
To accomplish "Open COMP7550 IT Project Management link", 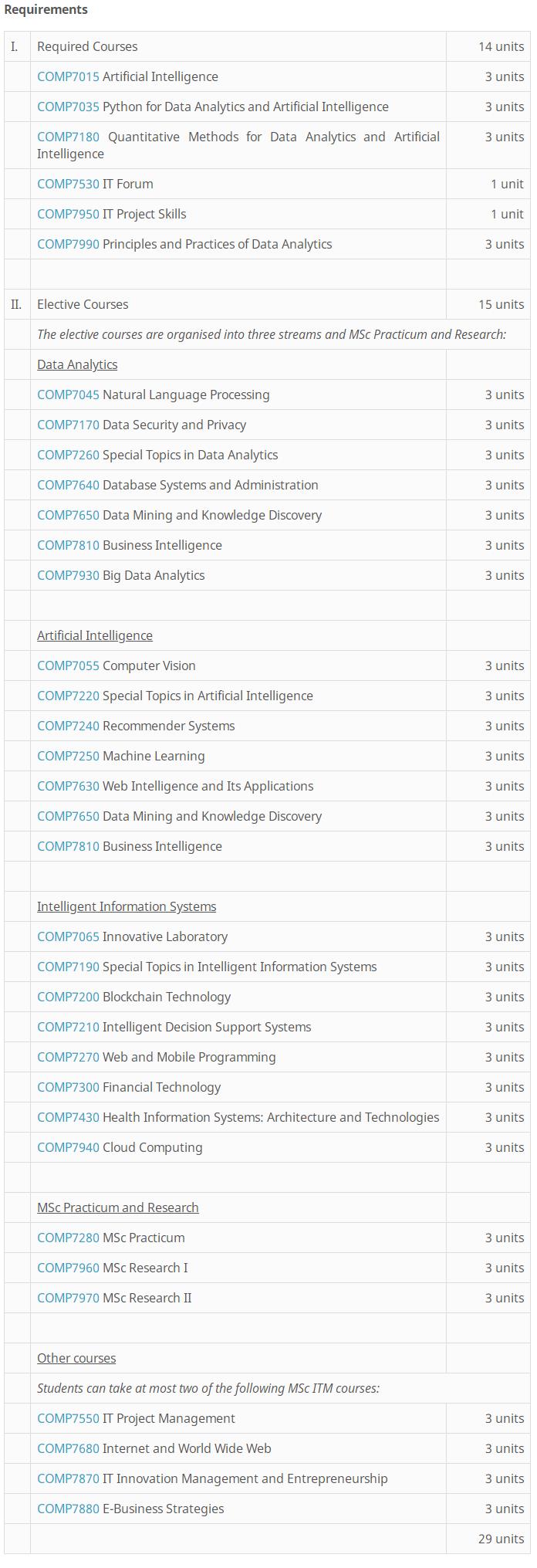I will [x=68, y=1418].
